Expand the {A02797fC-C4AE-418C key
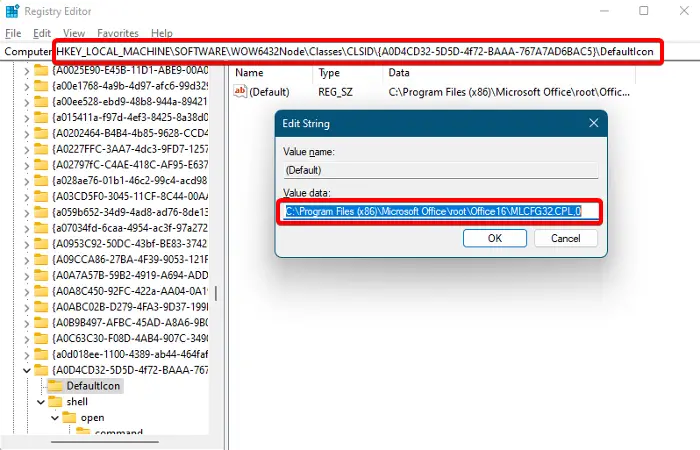 [26, 166]
